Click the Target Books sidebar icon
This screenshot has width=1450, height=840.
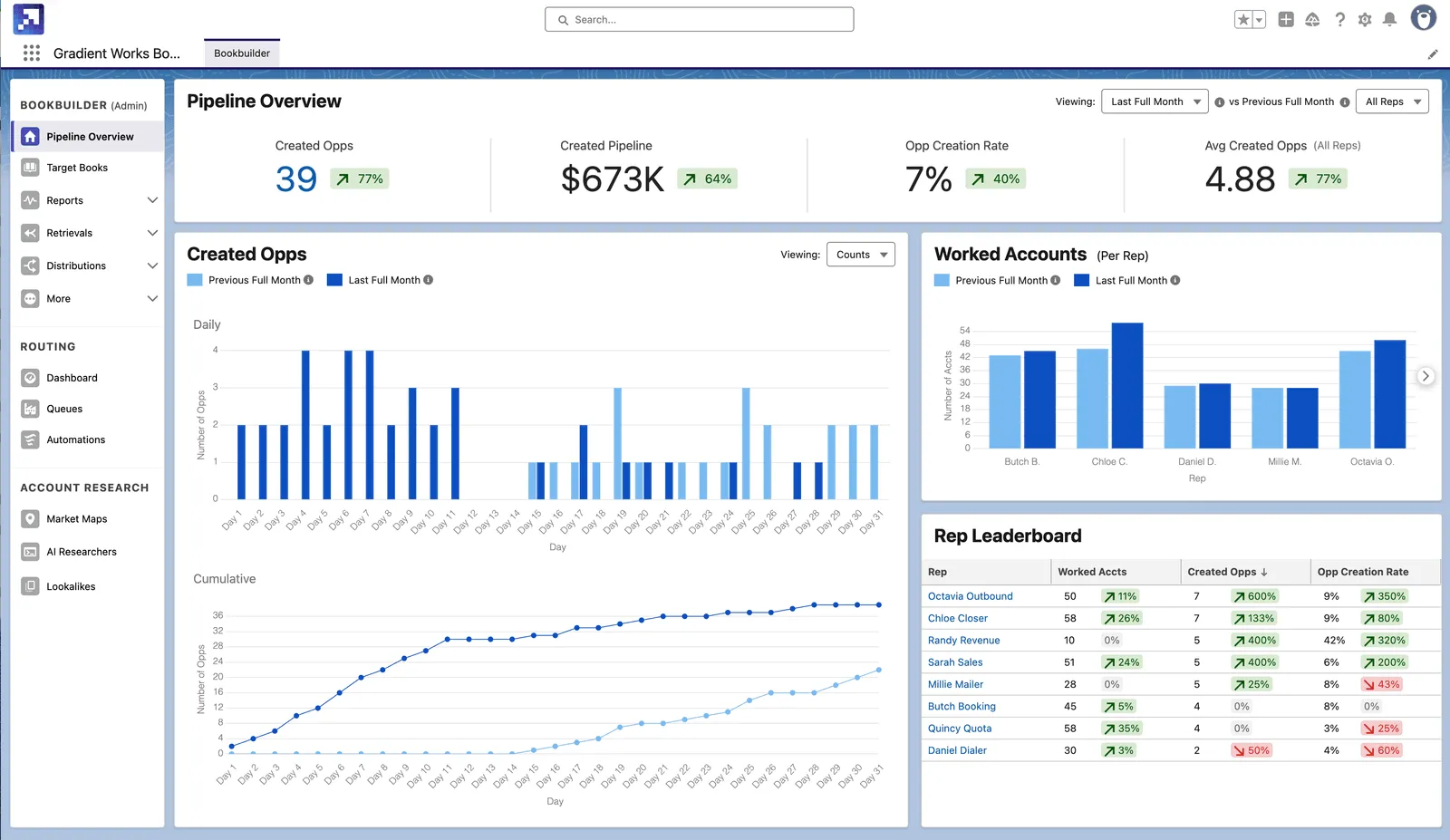30,168
